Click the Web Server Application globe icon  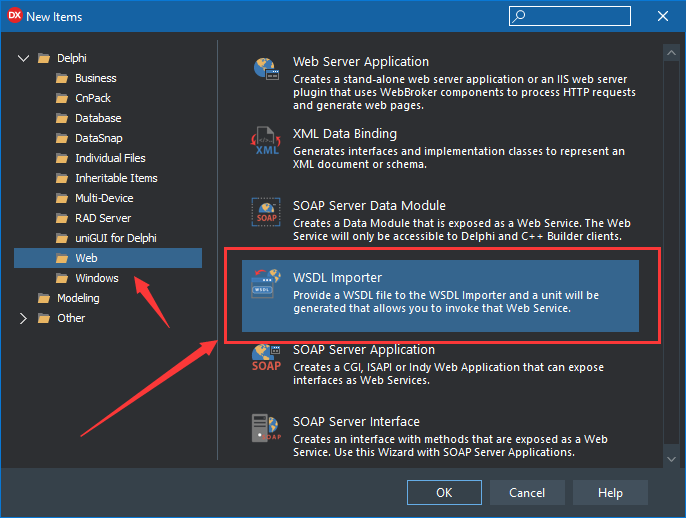[x=266, y=69]
